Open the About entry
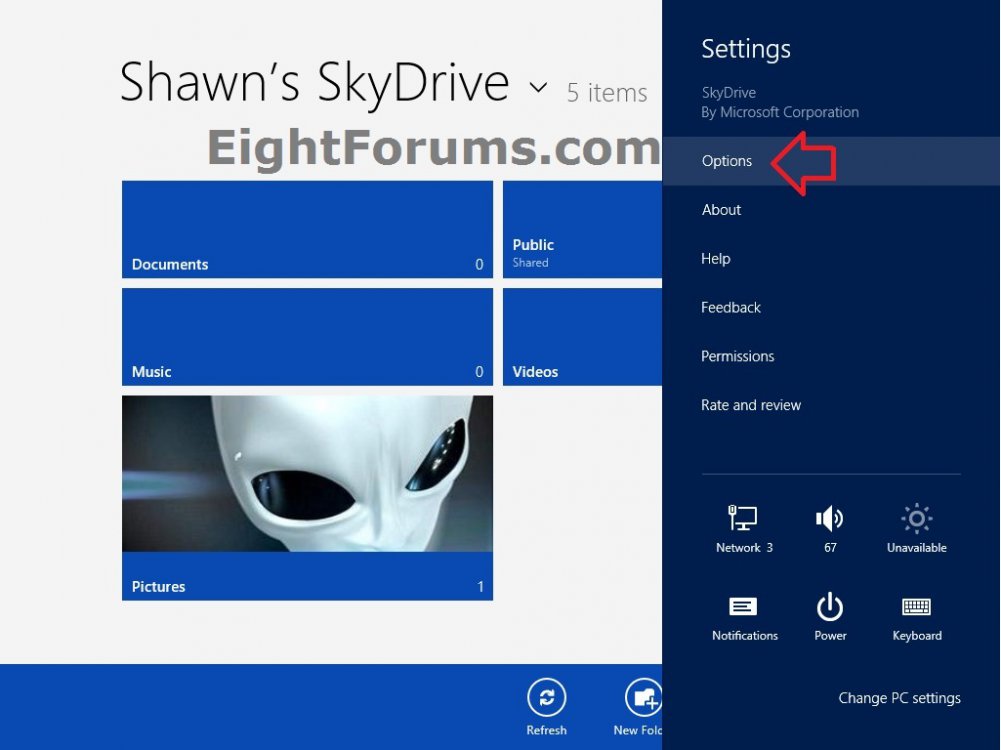Image resolution: width=1001 pixels, height=750 pixels. (721, 210)
